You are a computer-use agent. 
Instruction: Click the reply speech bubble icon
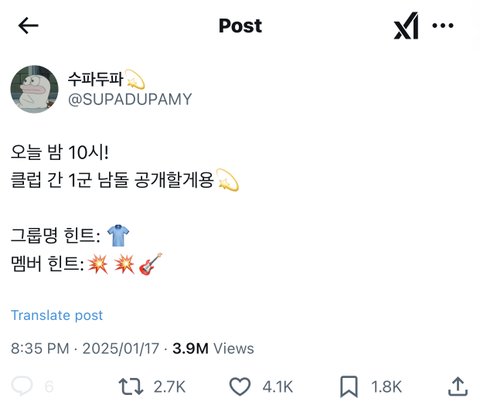(22, 386)
